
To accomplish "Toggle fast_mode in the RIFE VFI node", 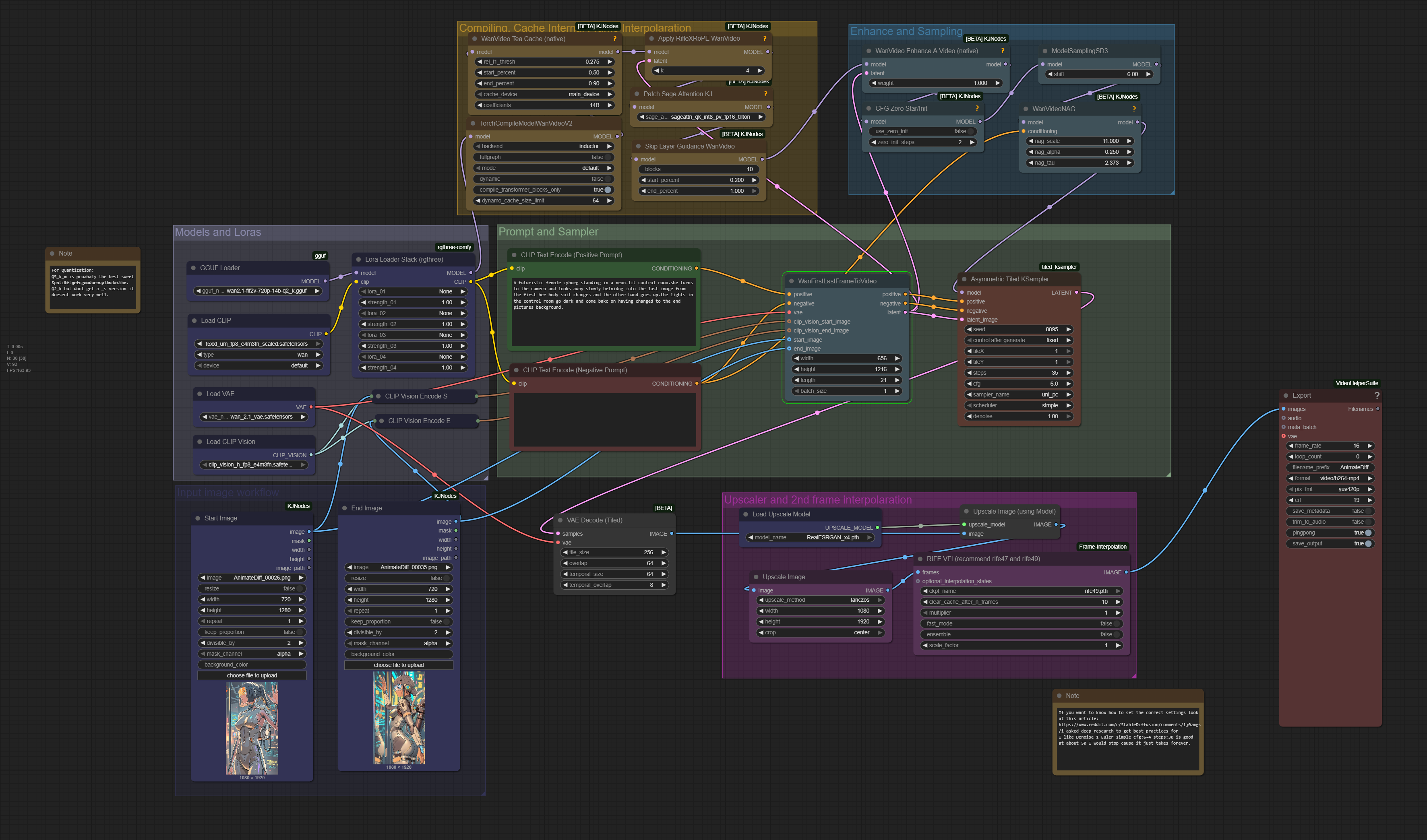I will [1117, 624].
